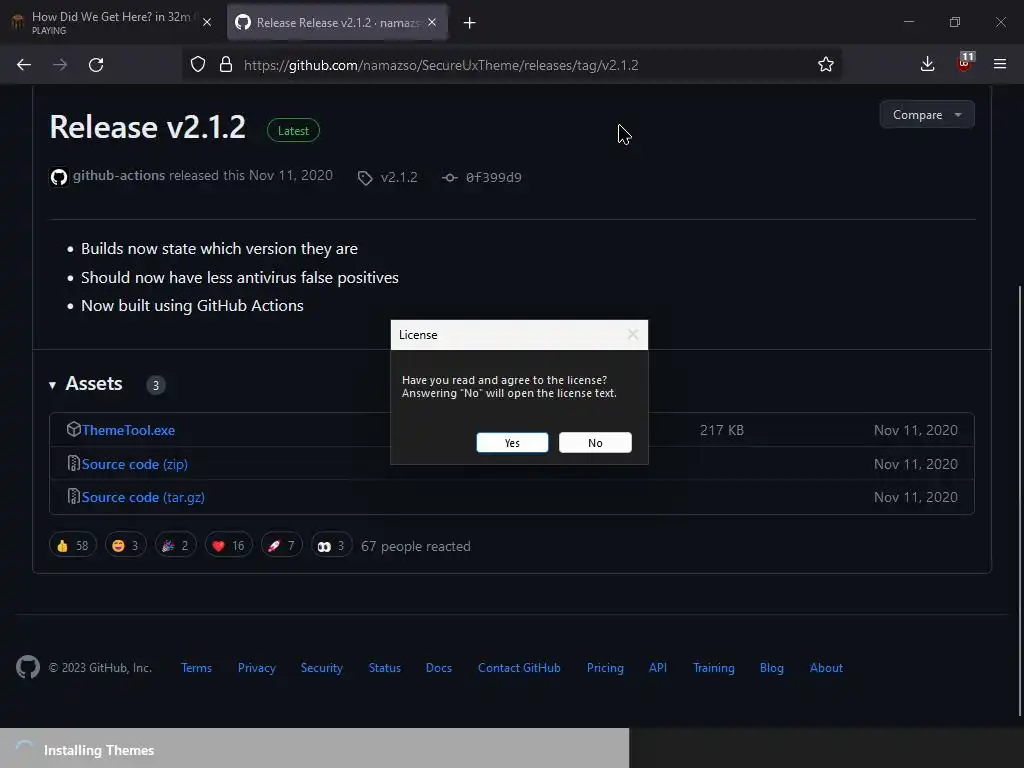Open the About footer link
1024x768 pixels.
826,668
